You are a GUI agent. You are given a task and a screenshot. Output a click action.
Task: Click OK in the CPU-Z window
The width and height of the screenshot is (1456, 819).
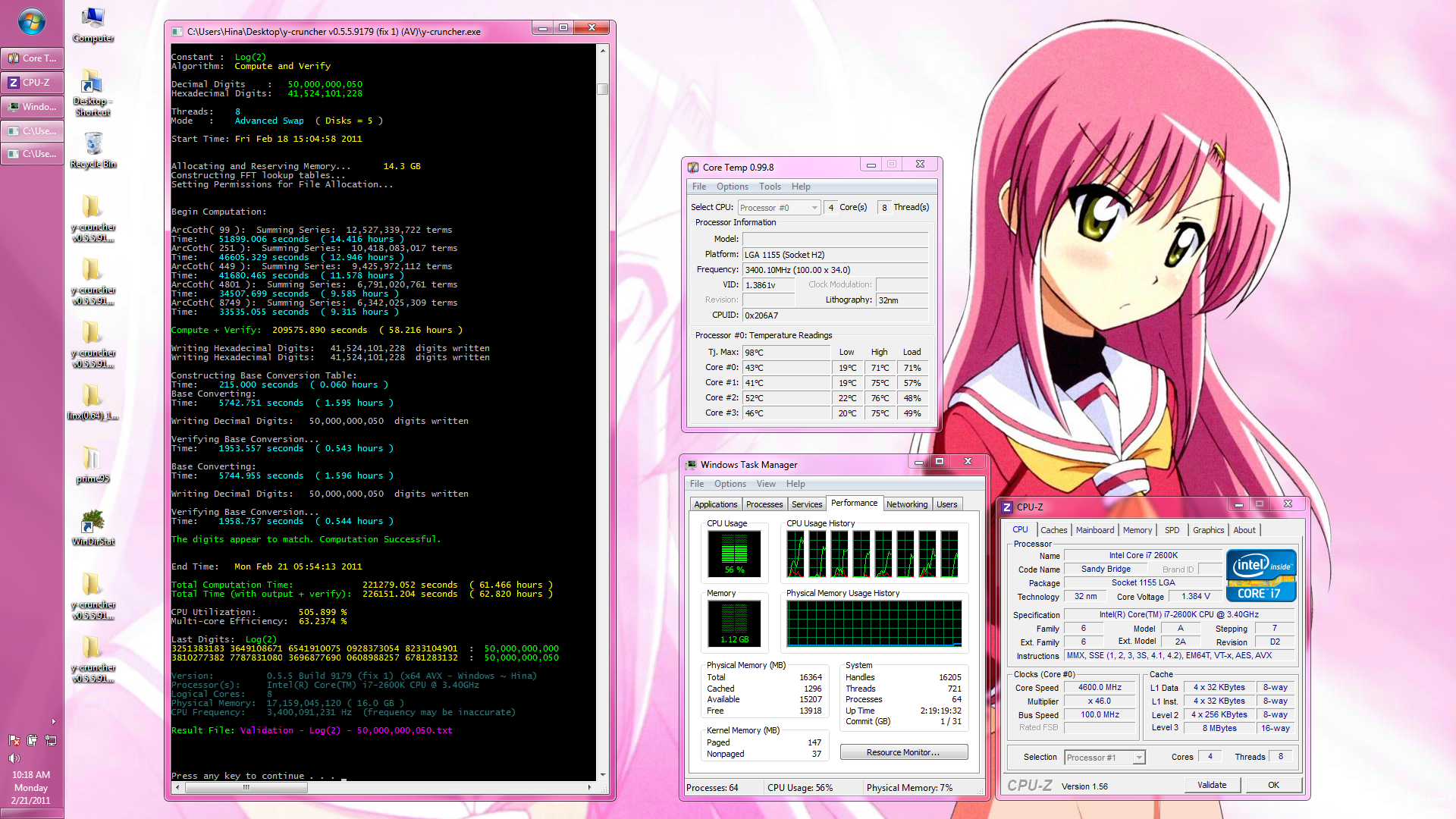pos(1273,785)
